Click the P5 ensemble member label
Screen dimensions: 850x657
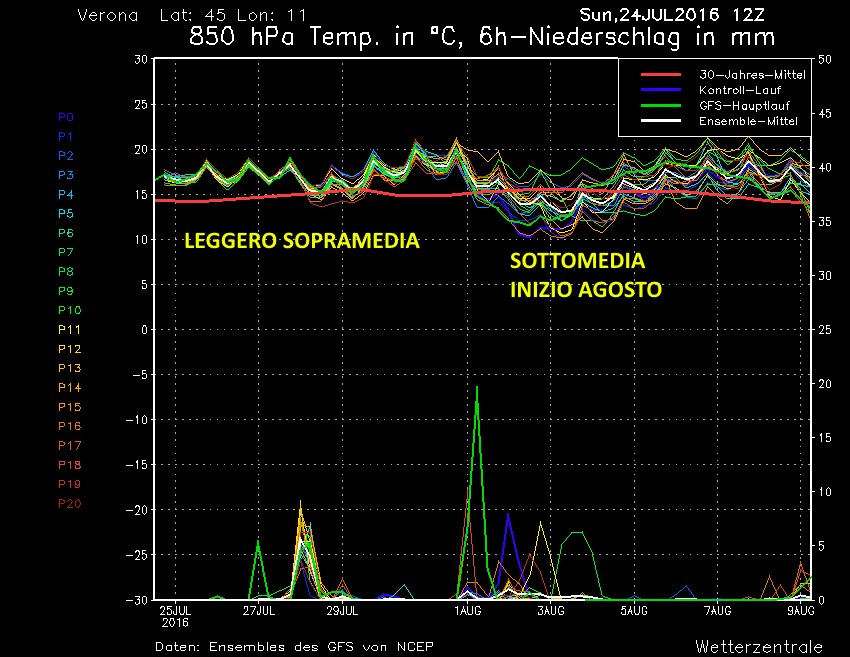tap(66, 214)
